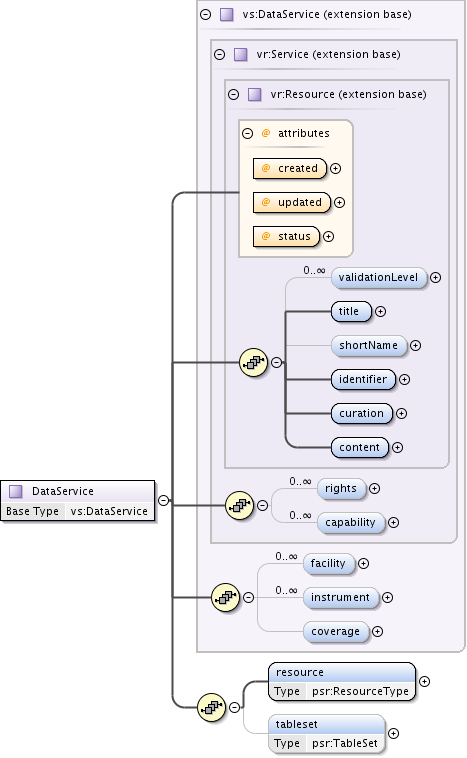Select the facility element node
This screenshot has height=758, width=467.
tap(329, 564)
